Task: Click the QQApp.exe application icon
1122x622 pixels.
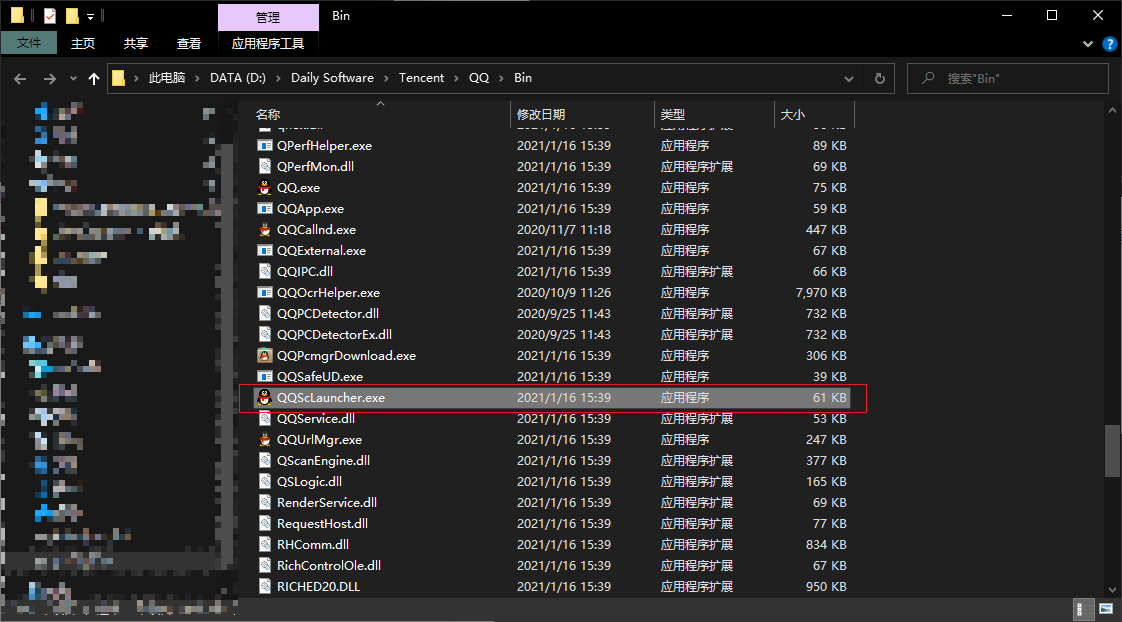Action: click(265, 208)
